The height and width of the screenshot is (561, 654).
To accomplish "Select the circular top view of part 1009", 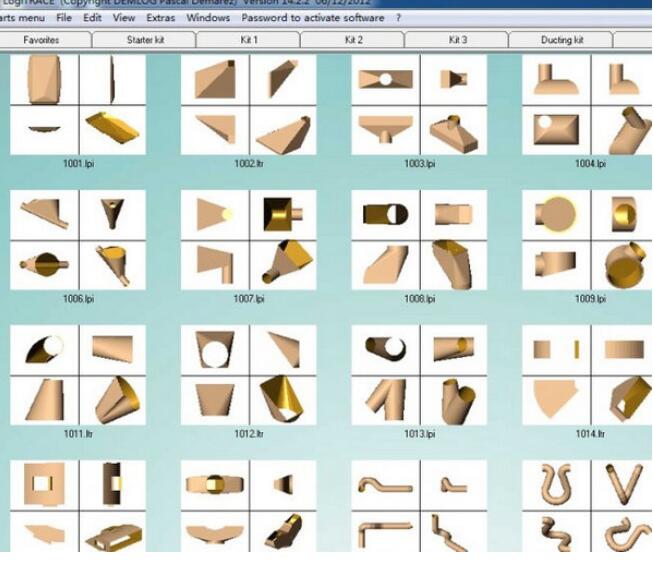I will 556,215.
